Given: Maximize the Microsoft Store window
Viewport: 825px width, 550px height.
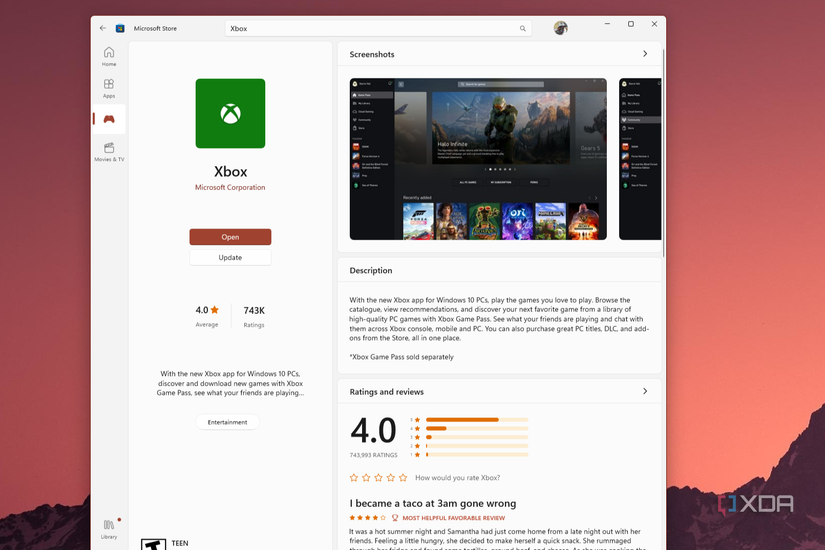Looking at the screenshot, I should coord(631,24).
